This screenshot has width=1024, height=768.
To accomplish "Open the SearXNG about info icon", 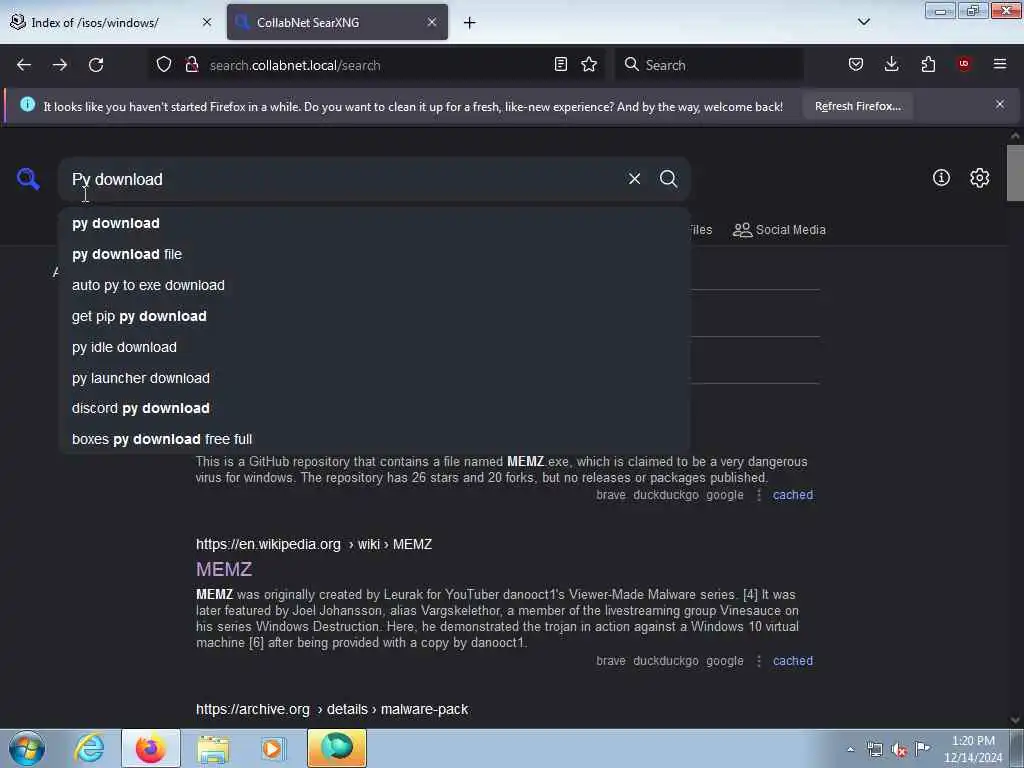I will coord(941,178).
